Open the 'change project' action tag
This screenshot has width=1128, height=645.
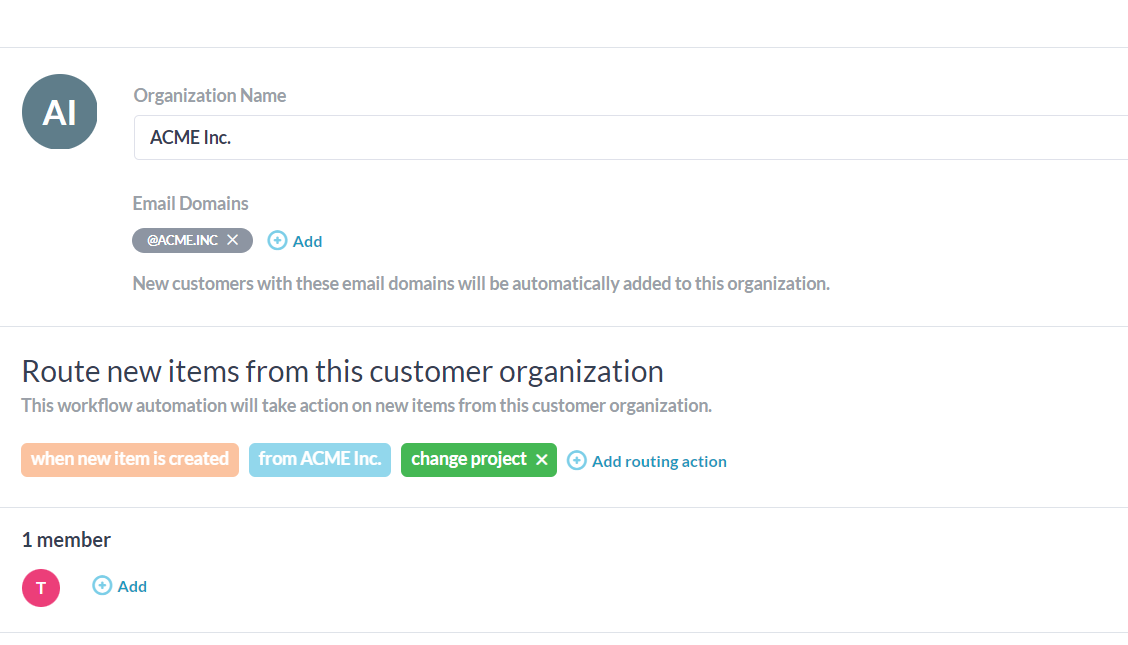click(x=469, y=459)
